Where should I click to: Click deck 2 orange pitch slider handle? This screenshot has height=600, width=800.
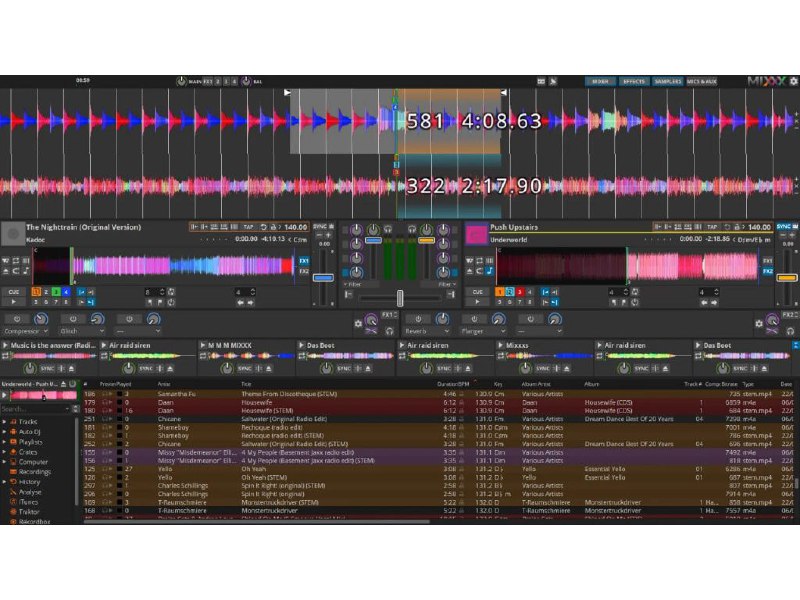(787, 278)
